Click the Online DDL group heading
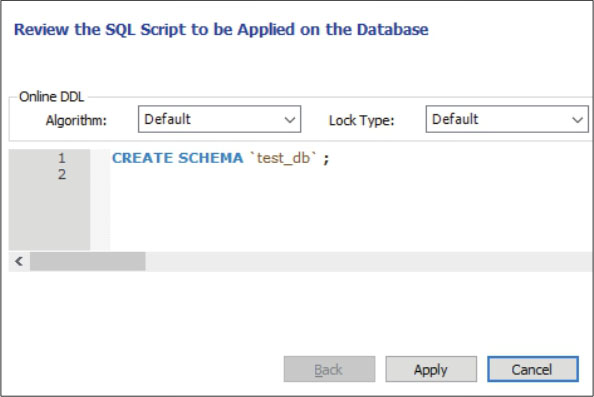This screenshot has height=397, width=594. tap(52, 97)
